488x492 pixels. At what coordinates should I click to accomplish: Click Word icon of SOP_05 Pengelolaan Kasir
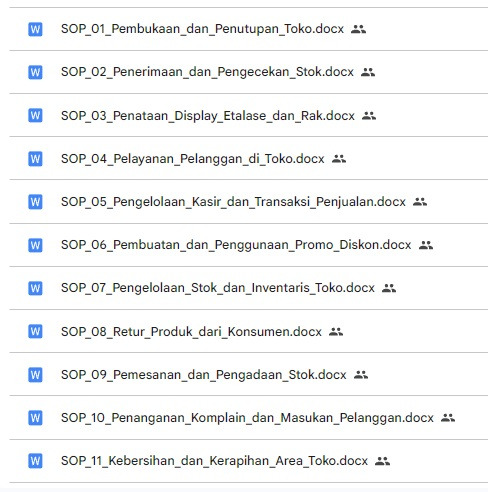pyautogui.click(x=35, y=202)
